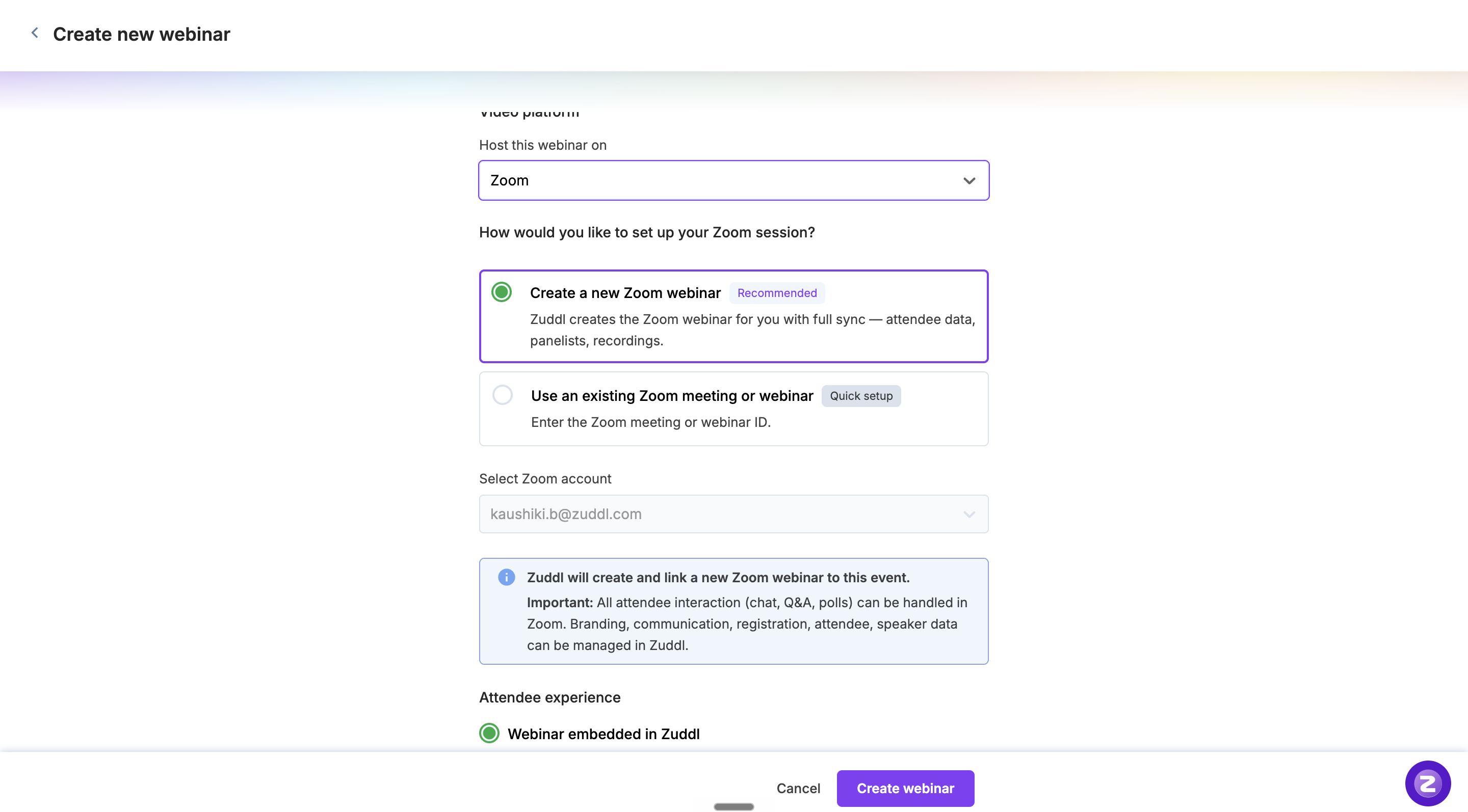Go back using the left arrow icon
1468x812 pixels.
pyautogui.click(x=35, y=33)
